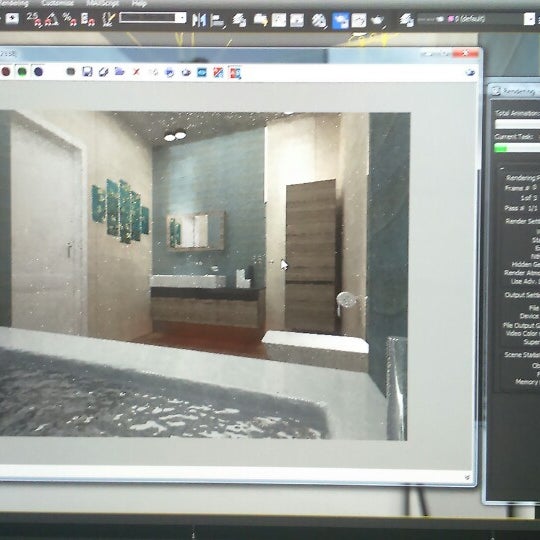Open the Help menu

click(x=139, y=3)
